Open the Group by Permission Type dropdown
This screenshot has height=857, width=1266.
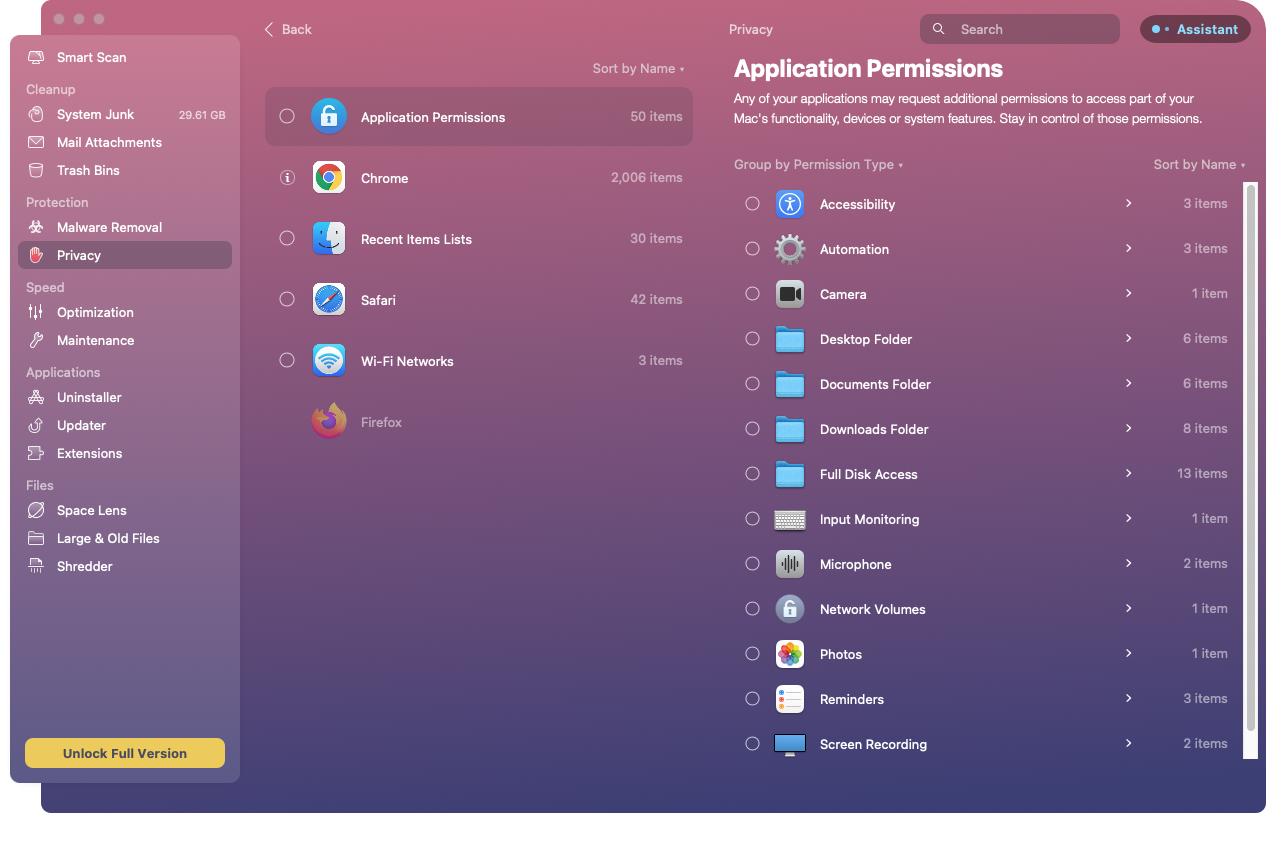click(818, 165)
